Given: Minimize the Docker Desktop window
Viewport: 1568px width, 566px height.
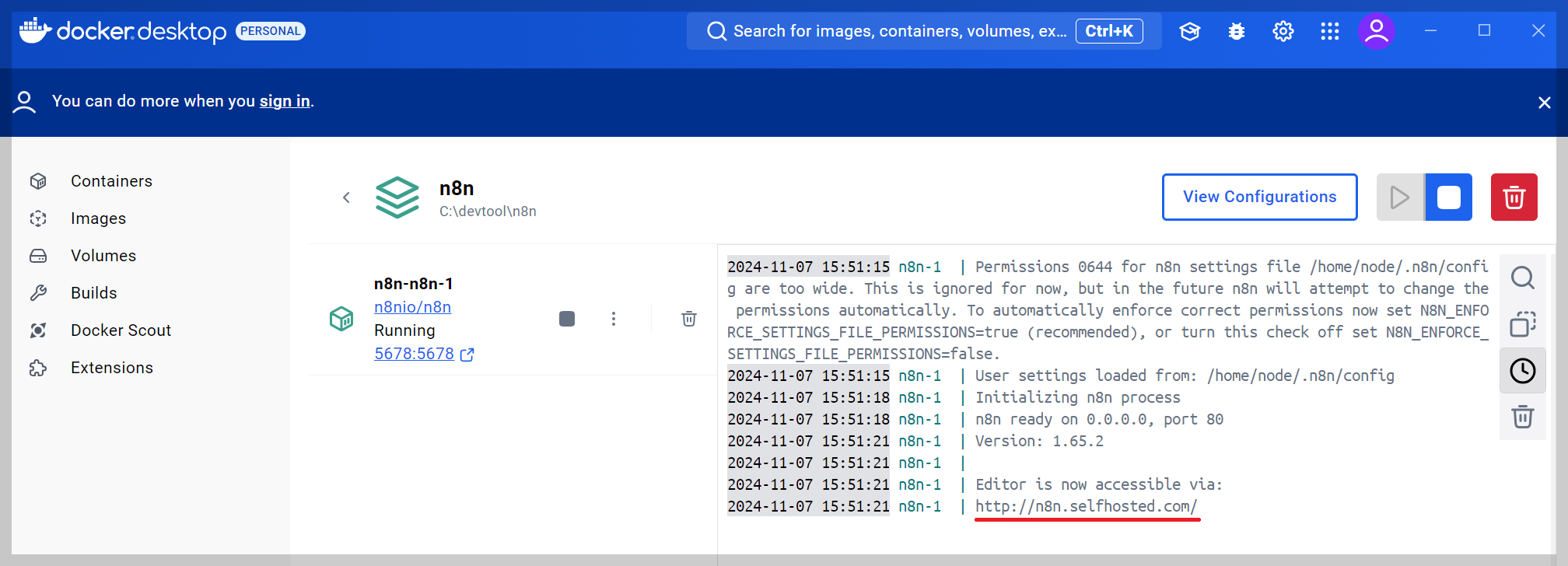Looking at the screenshot, I should [1430, 30].
